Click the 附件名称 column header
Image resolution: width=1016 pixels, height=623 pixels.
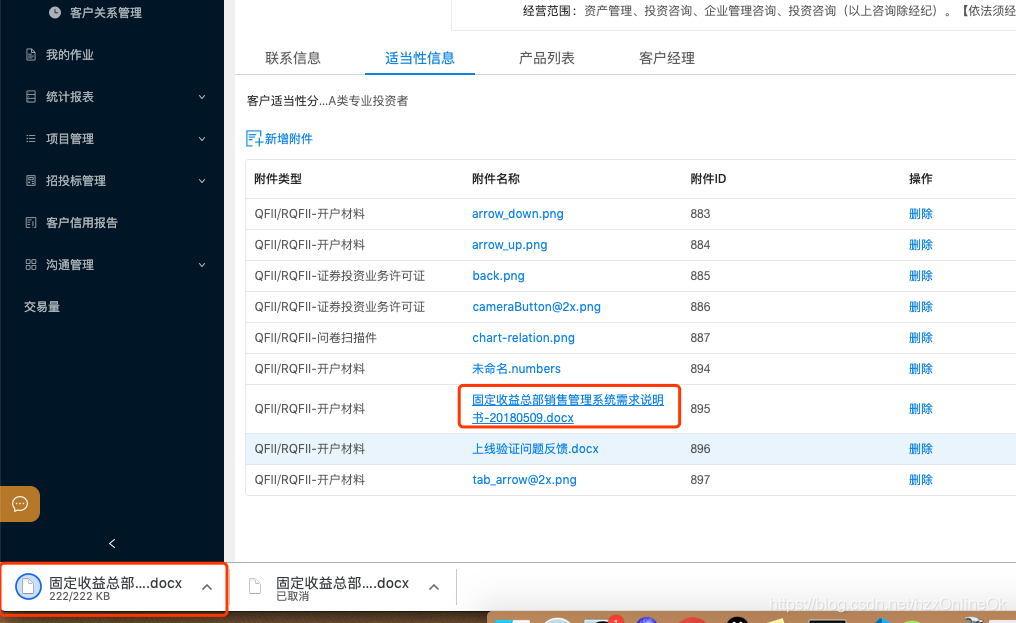[496, 178]
